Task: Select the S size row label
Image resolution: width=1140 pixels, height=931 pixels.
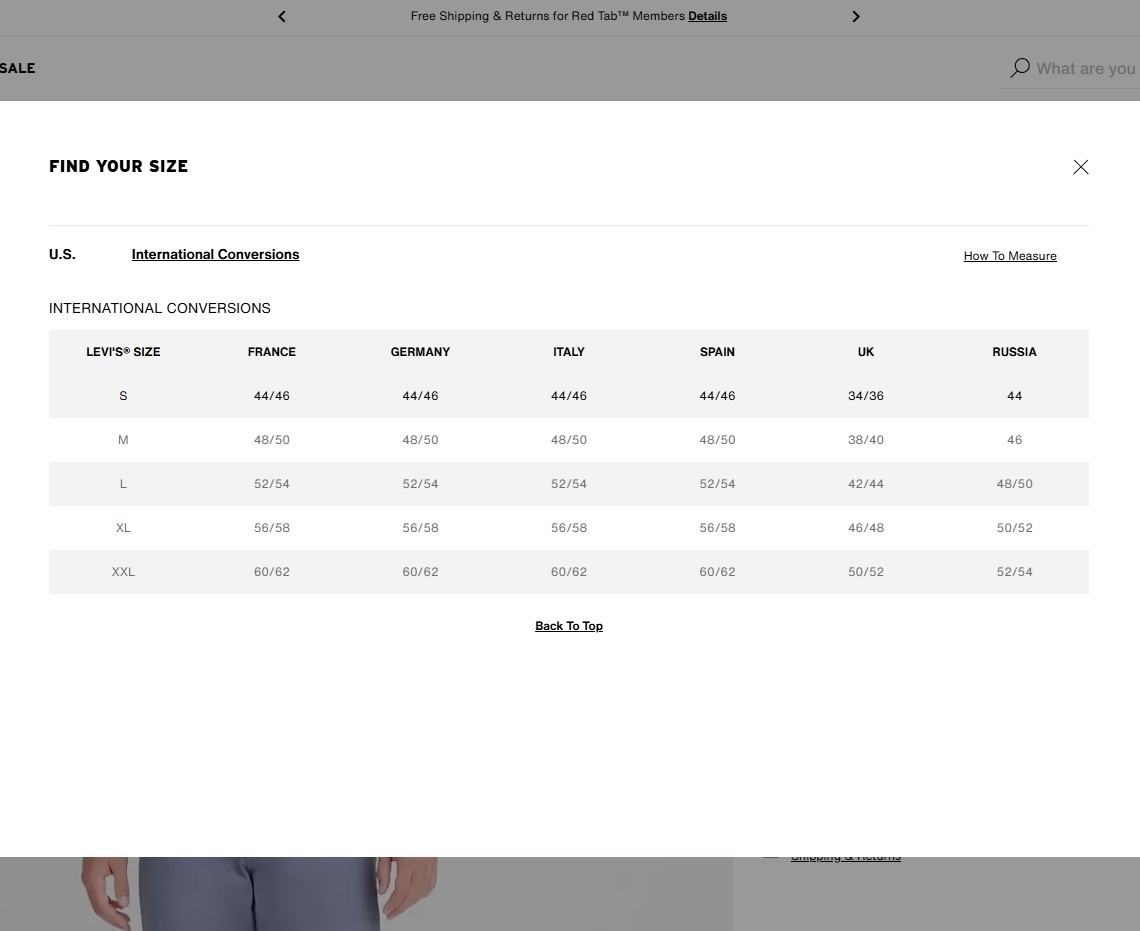Action: (x=123, y=396)
